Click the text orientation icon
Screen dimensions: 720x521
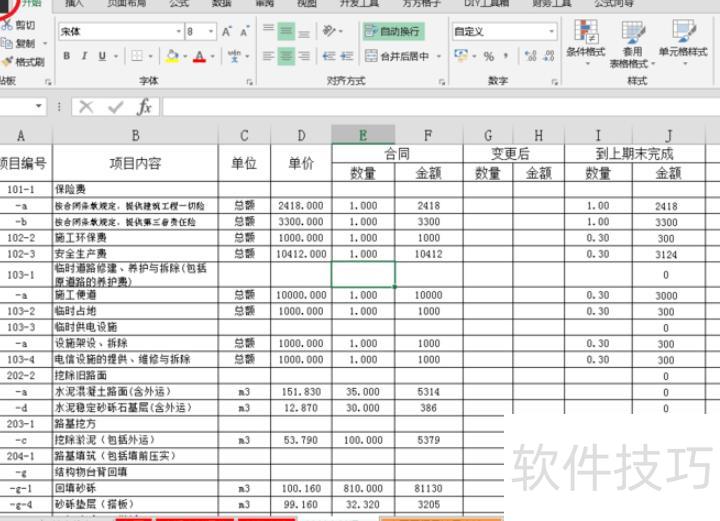coord(329,31)
